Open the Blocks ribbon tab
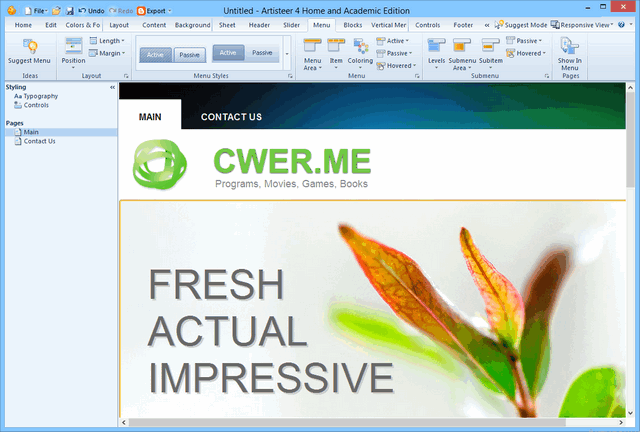This screenshot has height=432, width=640. click(353, 25)
